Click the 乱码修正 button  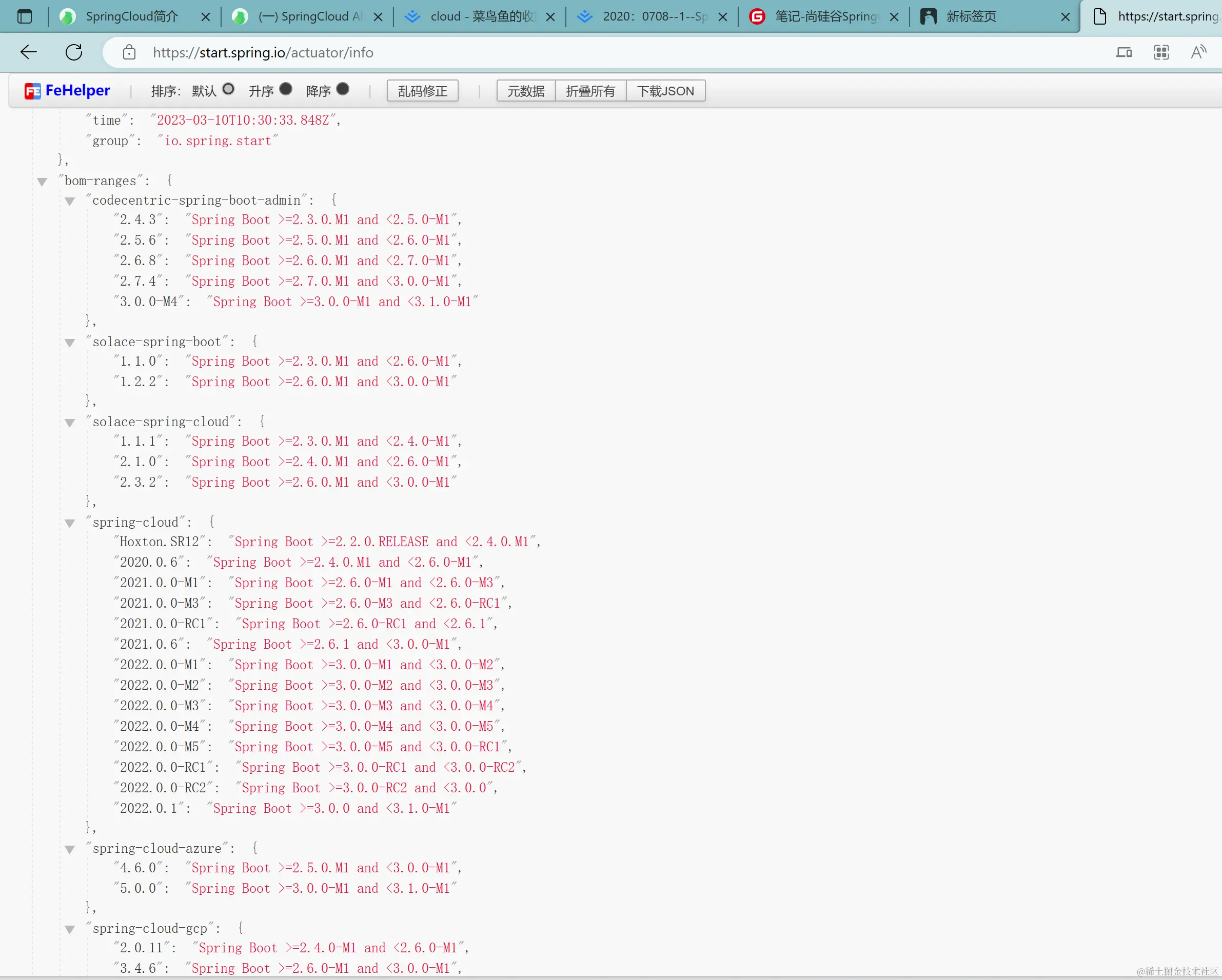tap(422, 91)
